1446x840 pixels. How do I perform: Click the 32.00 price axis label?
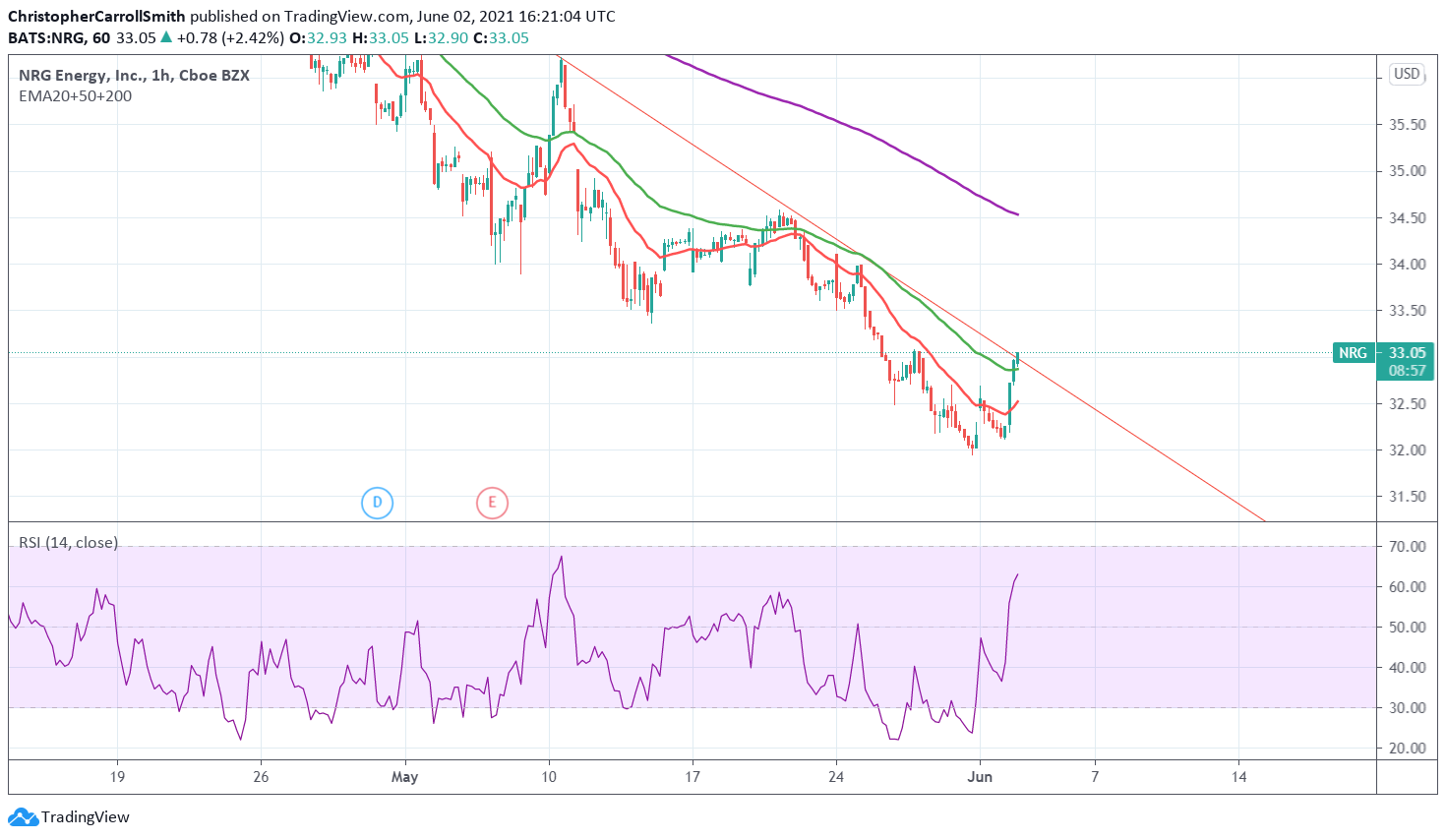[x=1407, y=450]
